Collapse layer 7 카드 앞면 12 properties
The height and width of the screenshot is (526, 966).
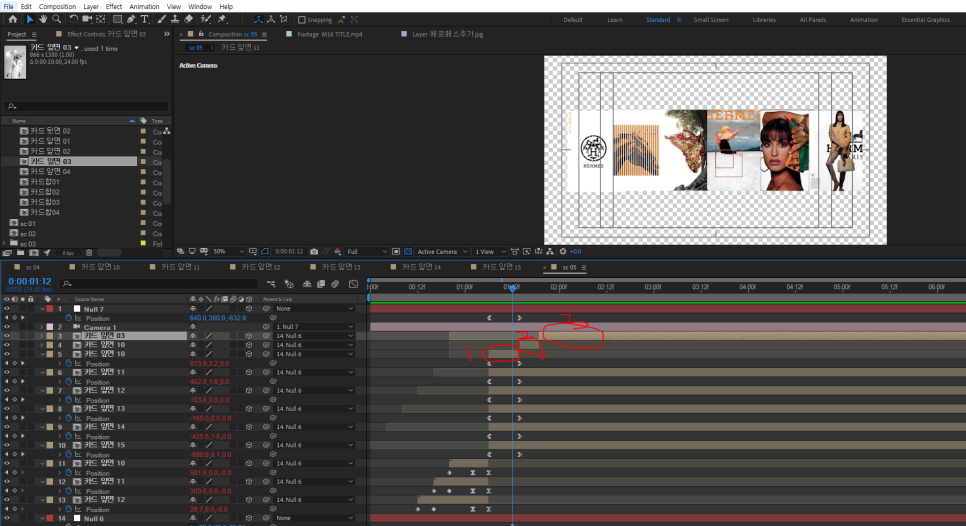(x=42, y=391)
